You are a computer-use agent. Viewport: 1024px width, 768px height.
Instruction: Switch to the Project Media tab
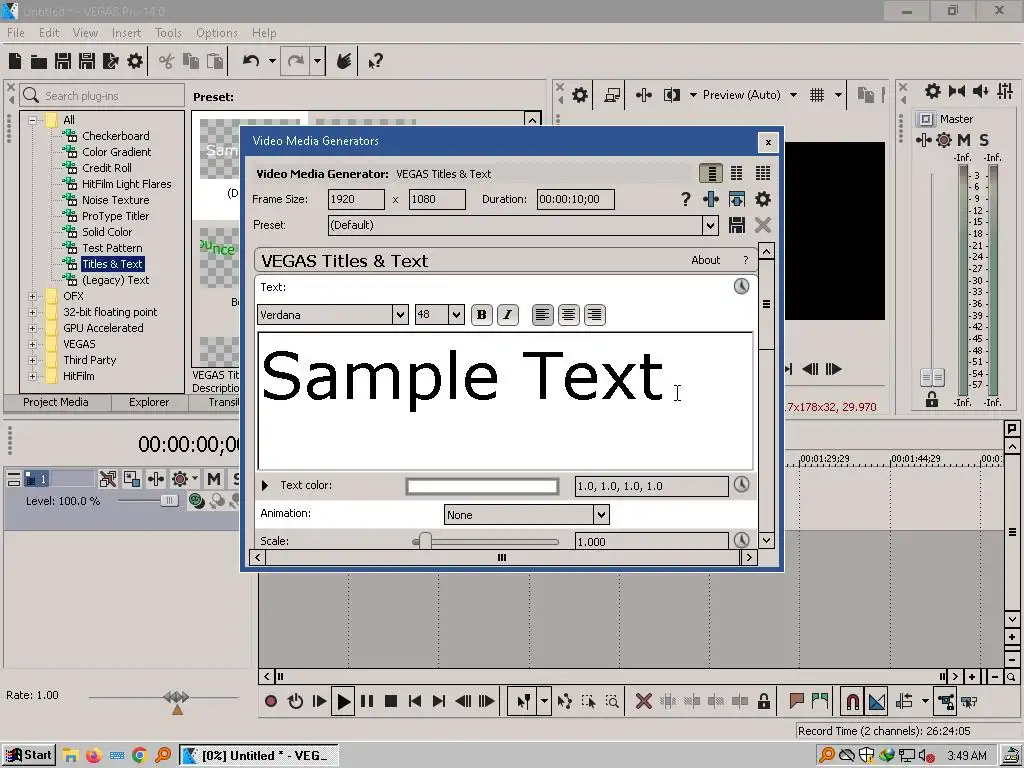click(x=56, y=402)
